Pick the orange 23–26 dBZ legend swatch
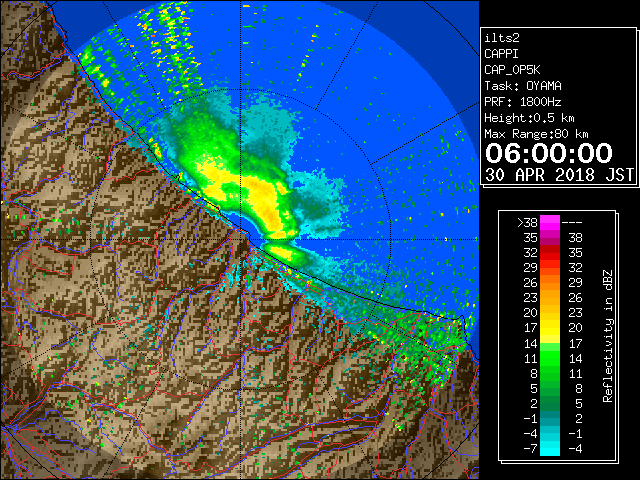The width and height of the screenshot is (640, 480). pos(550,298)
